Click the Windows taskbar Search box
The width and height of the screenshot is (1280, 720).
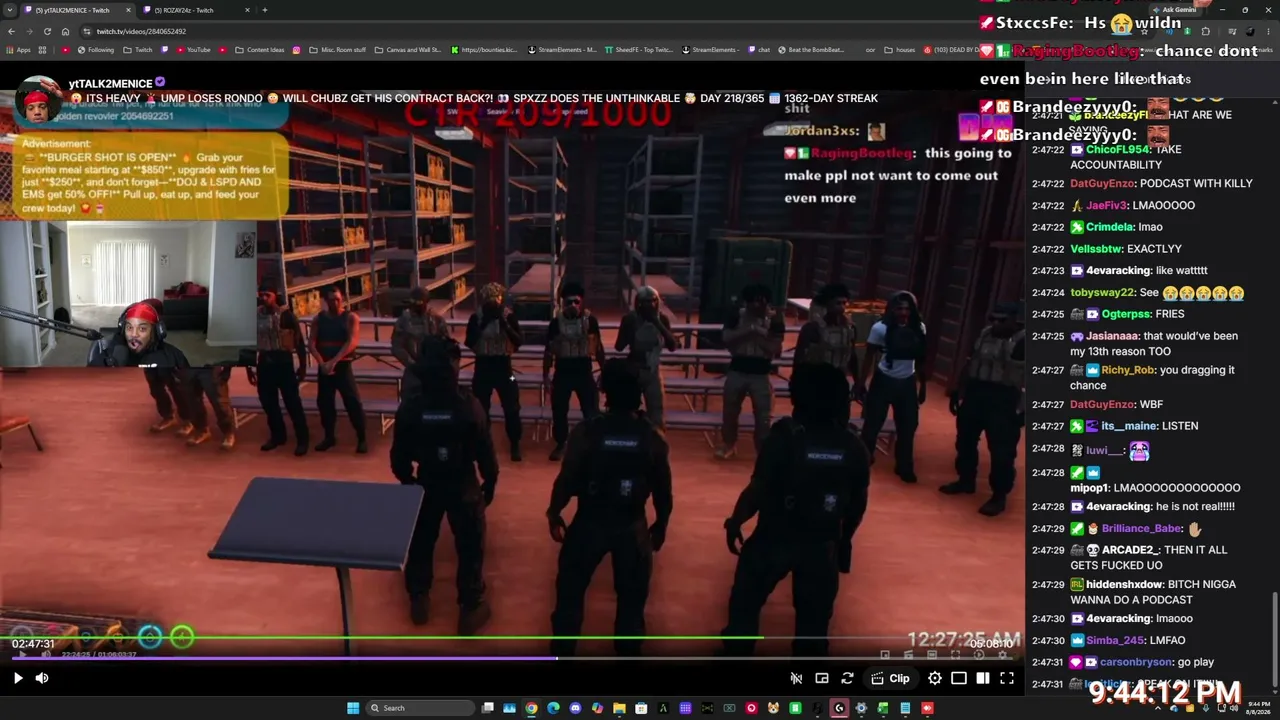418,708
